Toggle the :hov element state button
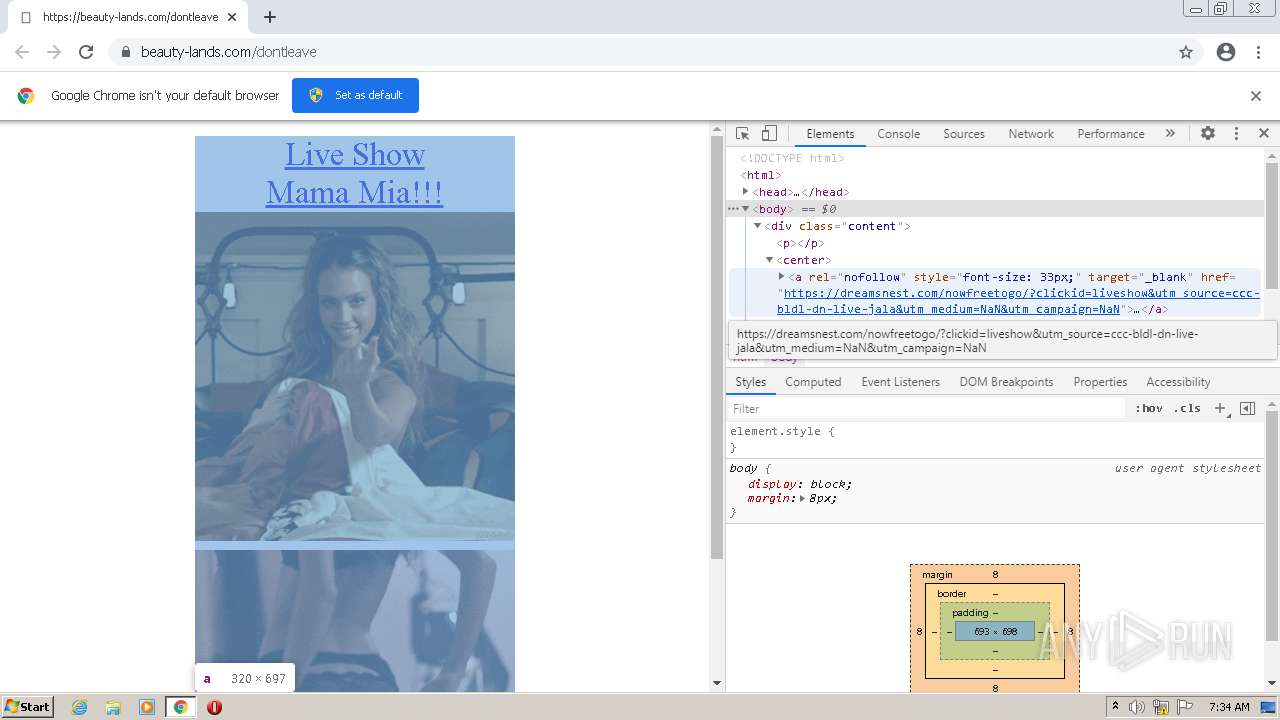 tap(1149, 408)
